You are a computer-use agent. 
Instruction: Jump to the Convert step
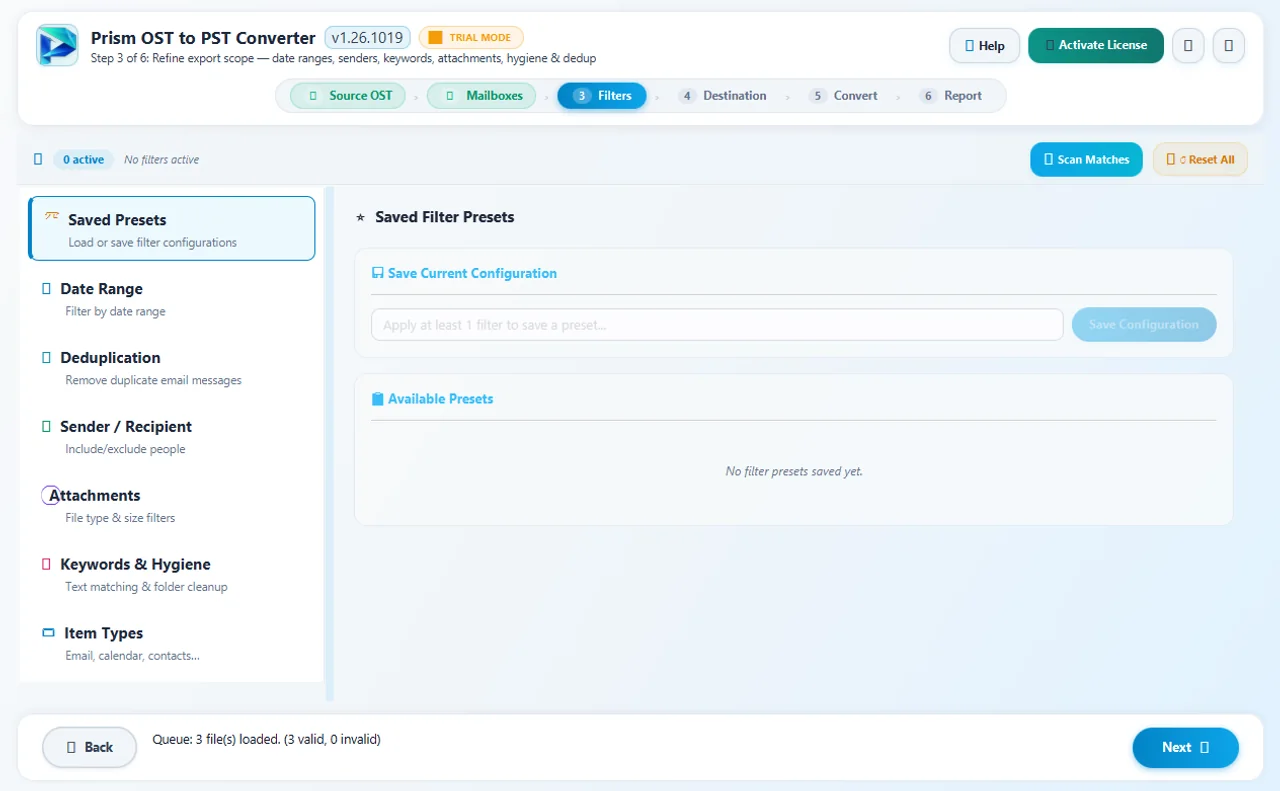[x=843, y=96]
